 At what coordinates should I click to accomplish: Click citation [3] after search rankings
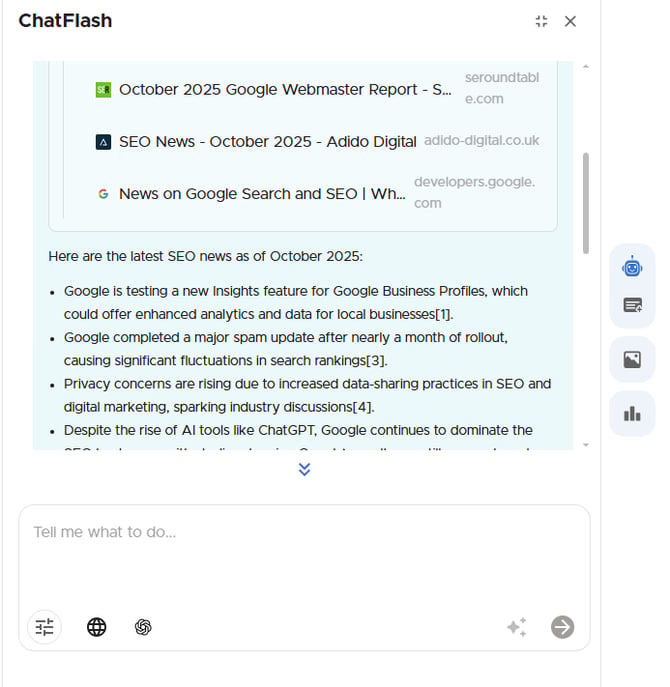pos(377,360)
